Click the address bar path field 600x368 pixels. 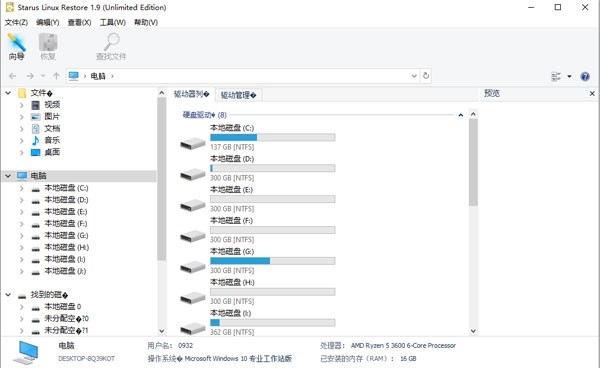point(243,76)
